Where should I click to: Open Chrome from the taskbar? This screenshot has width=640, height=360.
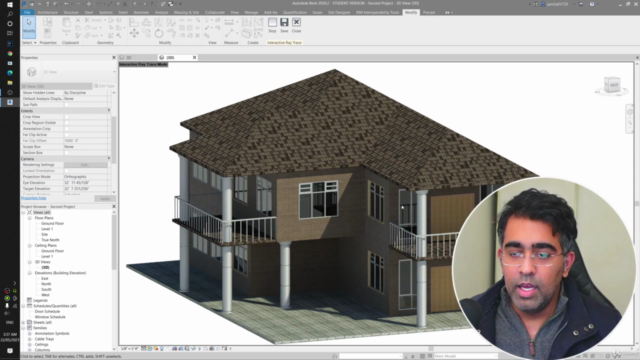[x=10, y=53]
